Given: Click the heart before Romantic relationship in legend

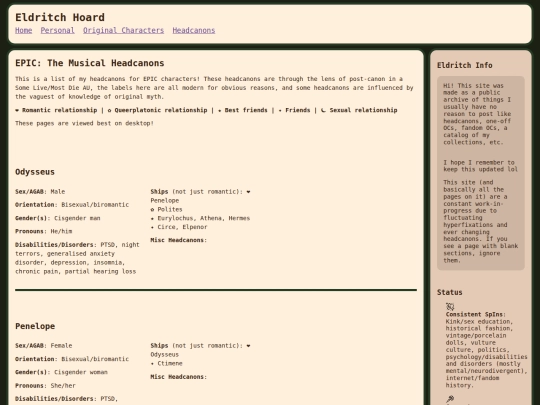Looking at the screenshot, I should coord(17,111).
